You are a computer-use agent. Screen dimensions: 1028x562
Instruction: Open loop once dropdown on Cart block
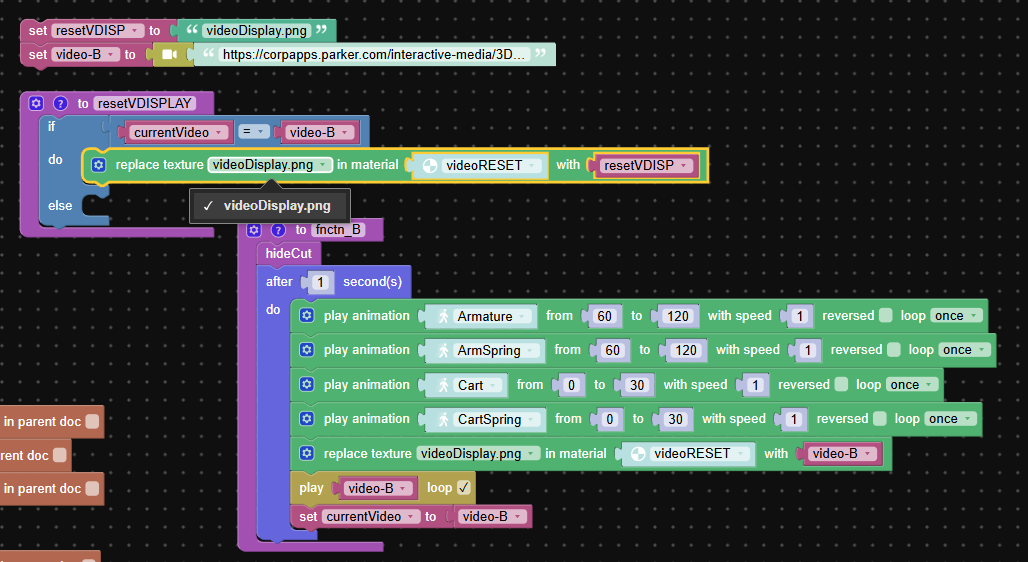(912, 384)
